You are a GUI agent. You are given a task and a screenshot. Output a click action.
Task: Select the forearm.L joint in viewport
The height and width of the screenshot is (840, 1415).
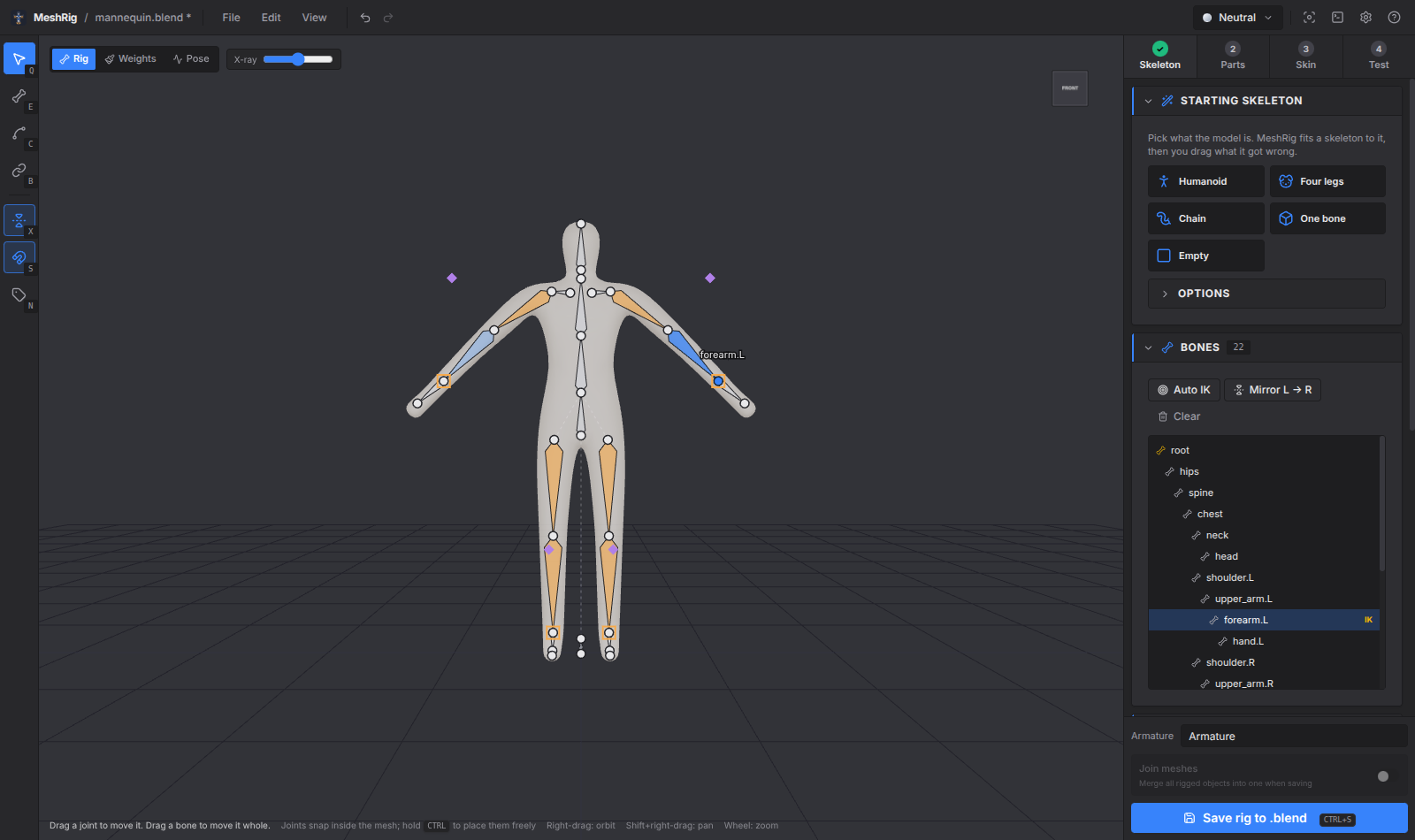(x=718, y=382)
